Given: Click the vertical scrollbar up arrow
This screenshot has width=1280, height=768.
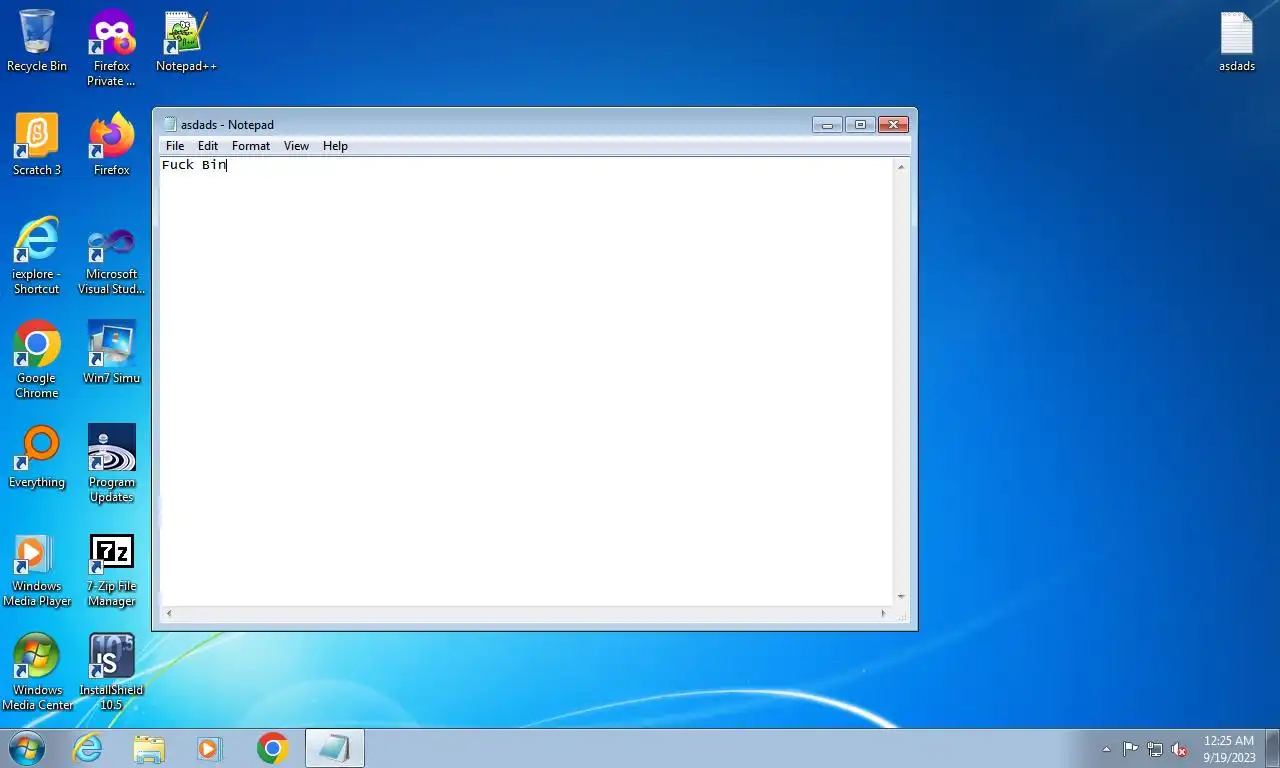Looking at the screenshot, I should (x=901, y=166).
